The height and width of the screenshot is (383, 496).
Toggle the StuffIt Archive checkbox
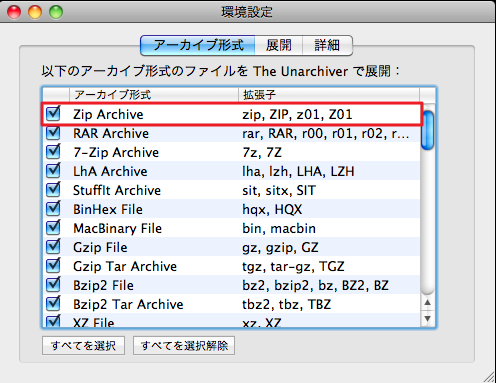tap(53, 190)
